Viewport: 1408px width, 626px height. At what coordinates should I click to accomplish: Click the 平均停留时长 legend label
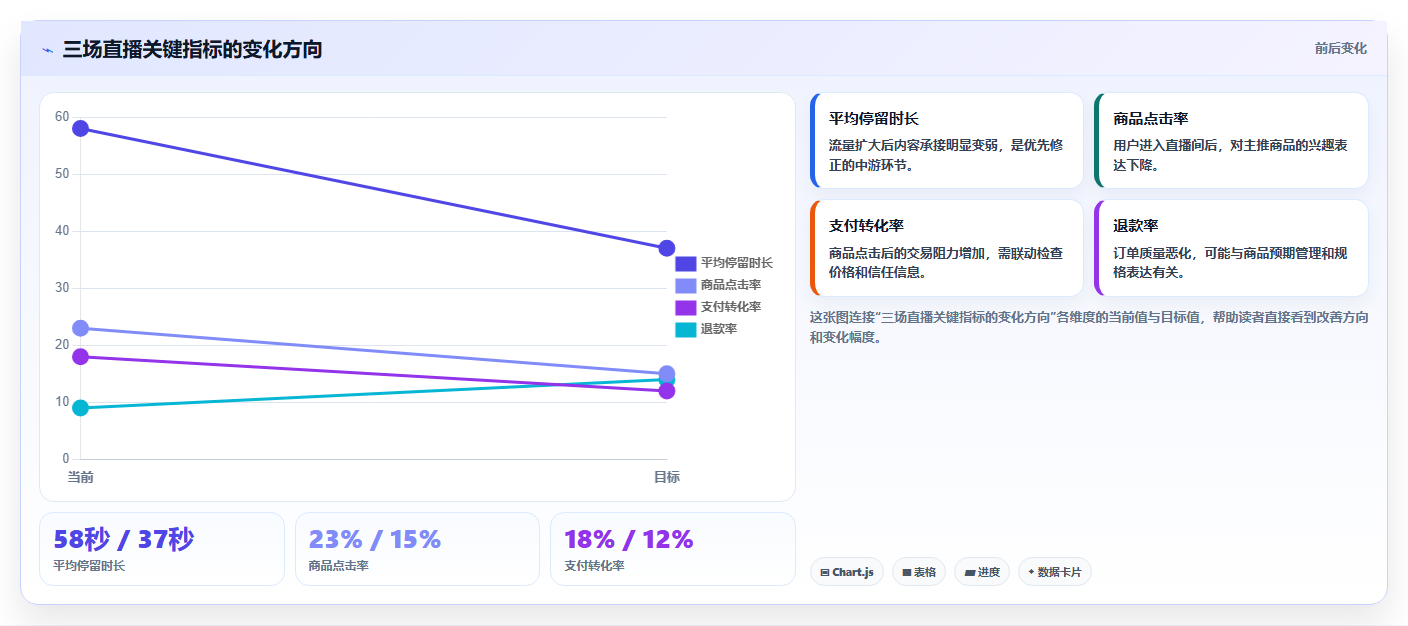(x=737, y=263)
